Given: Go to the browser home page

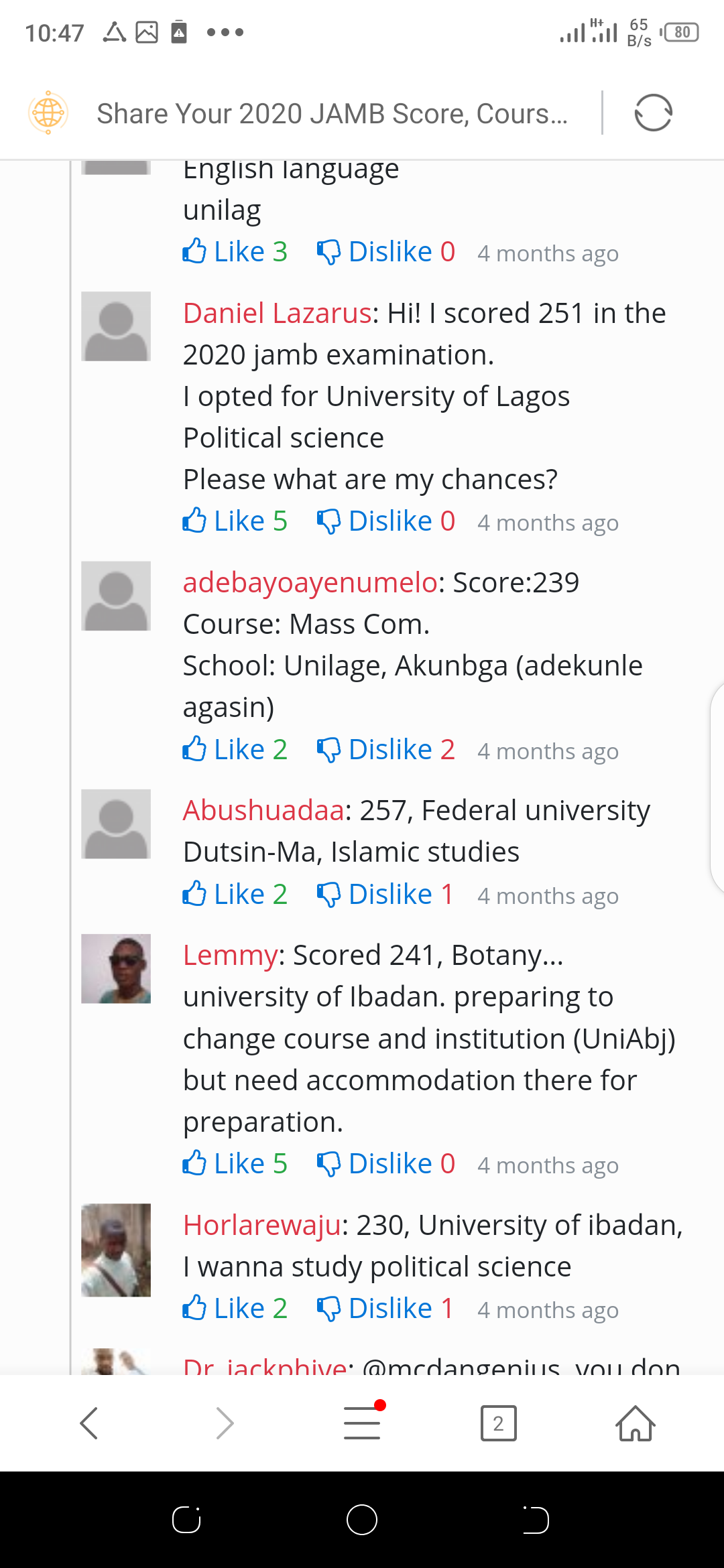Looking at the screenshot, I should [635, 1423].
